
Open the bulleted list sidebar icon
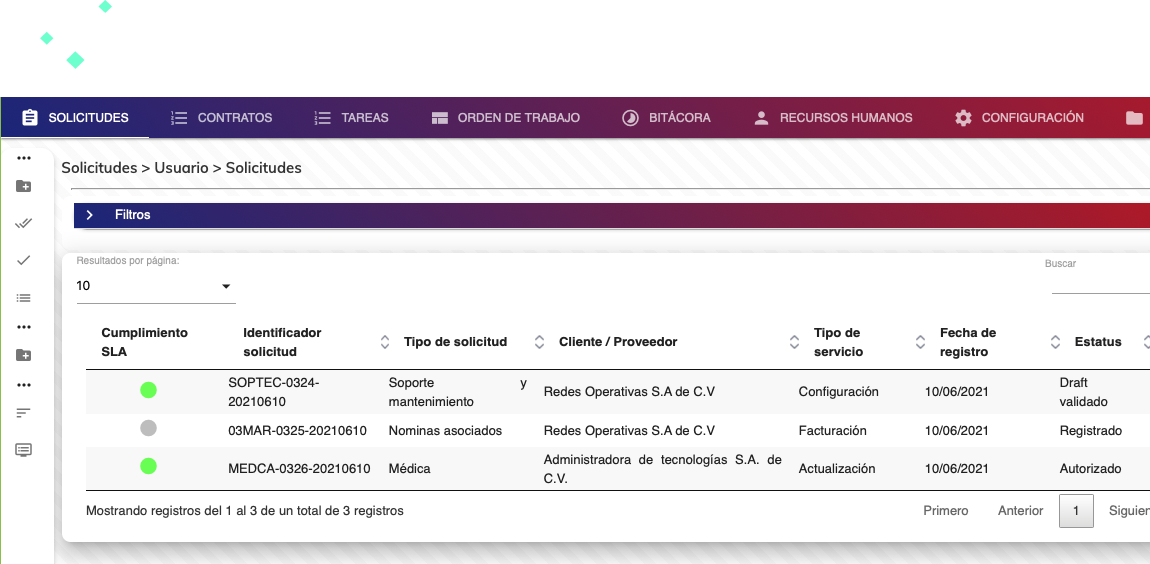pos(24,297)
